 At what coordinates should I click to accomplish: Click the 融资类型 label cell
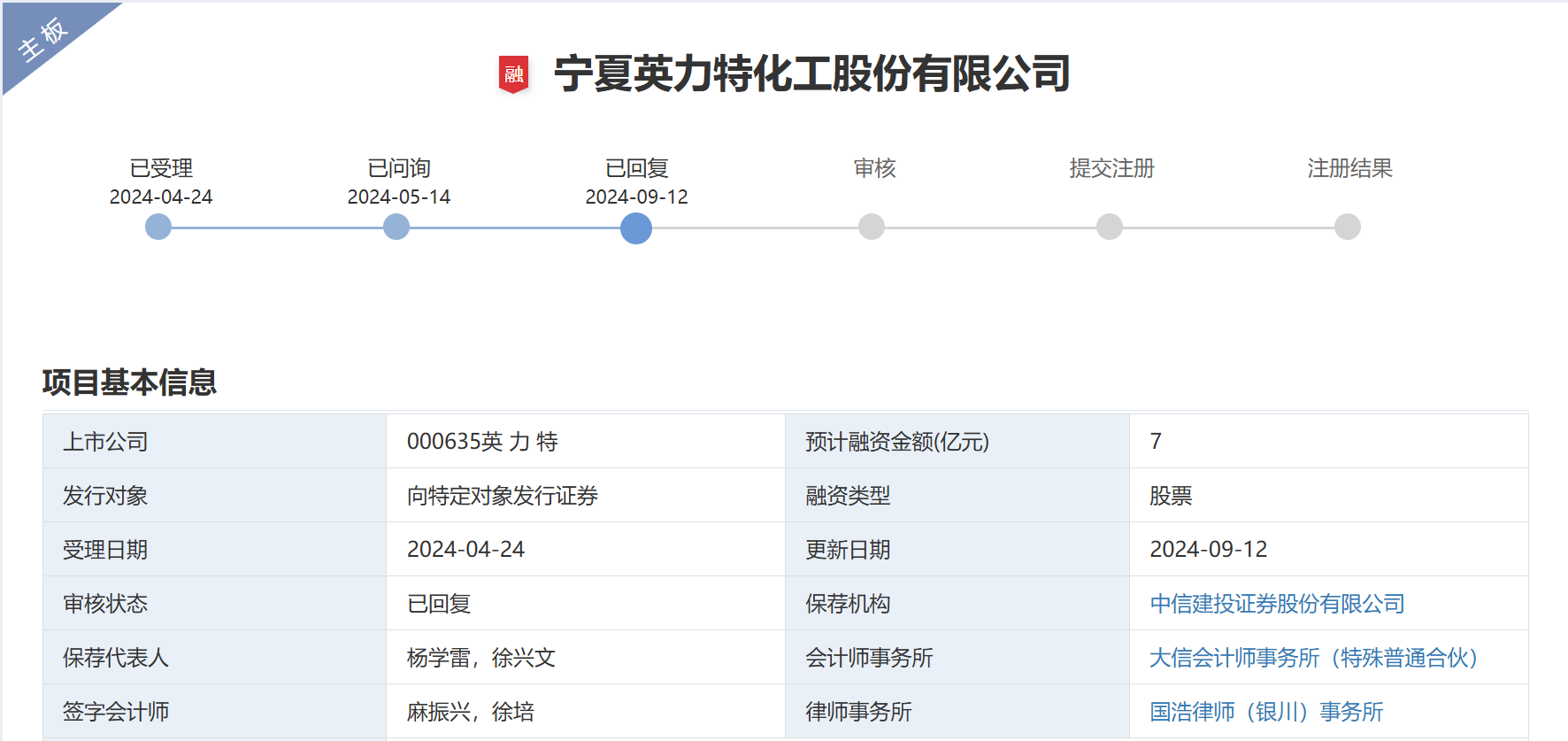click(x=957, y=495)
